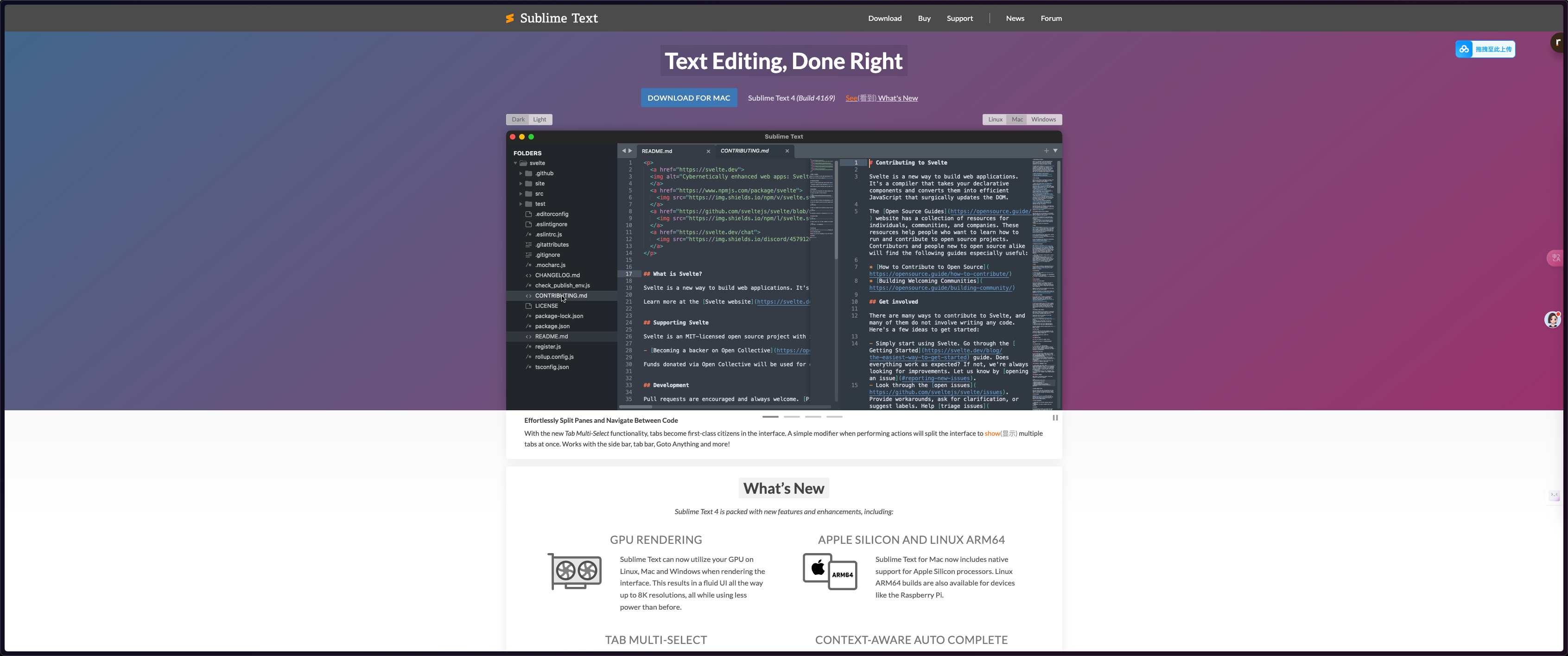This screenshot has height=656, width=1568.
Task: Select the second slideshow indicator
Action: pos(791,417)
